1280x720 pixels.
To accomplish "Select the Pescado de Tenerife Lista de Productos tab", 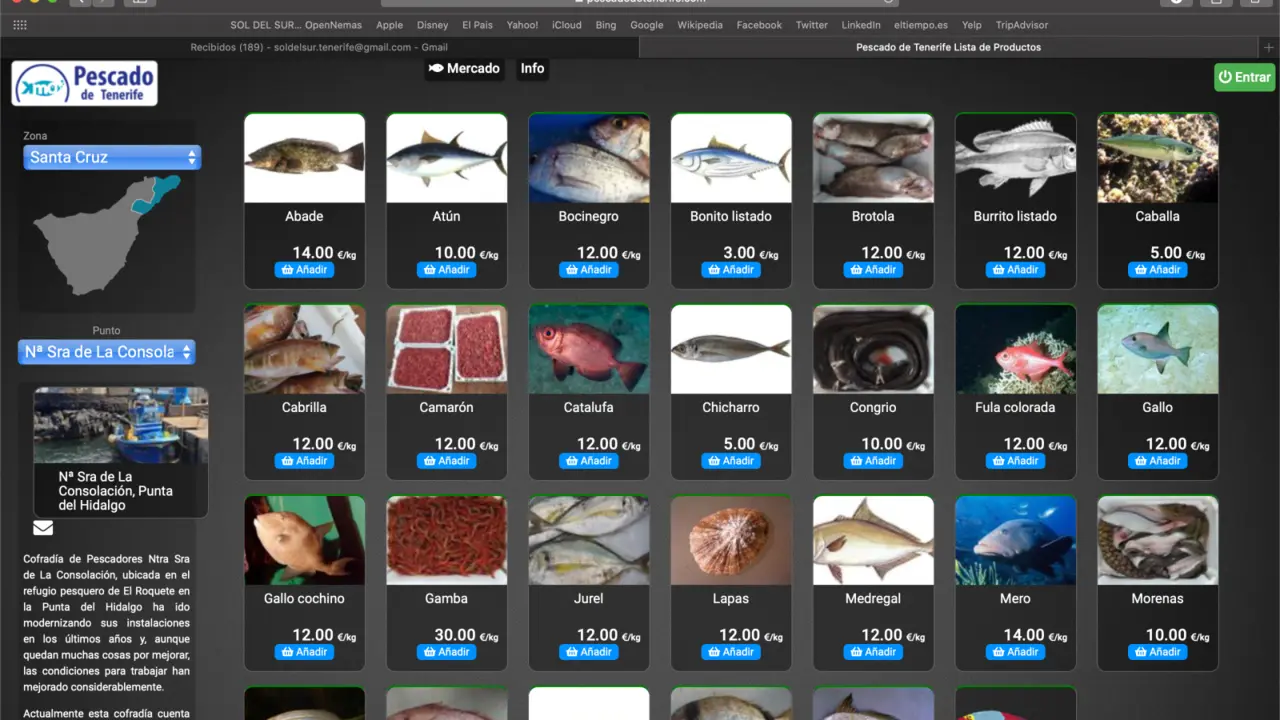I will pyautogui.click(x=948, y=47).
